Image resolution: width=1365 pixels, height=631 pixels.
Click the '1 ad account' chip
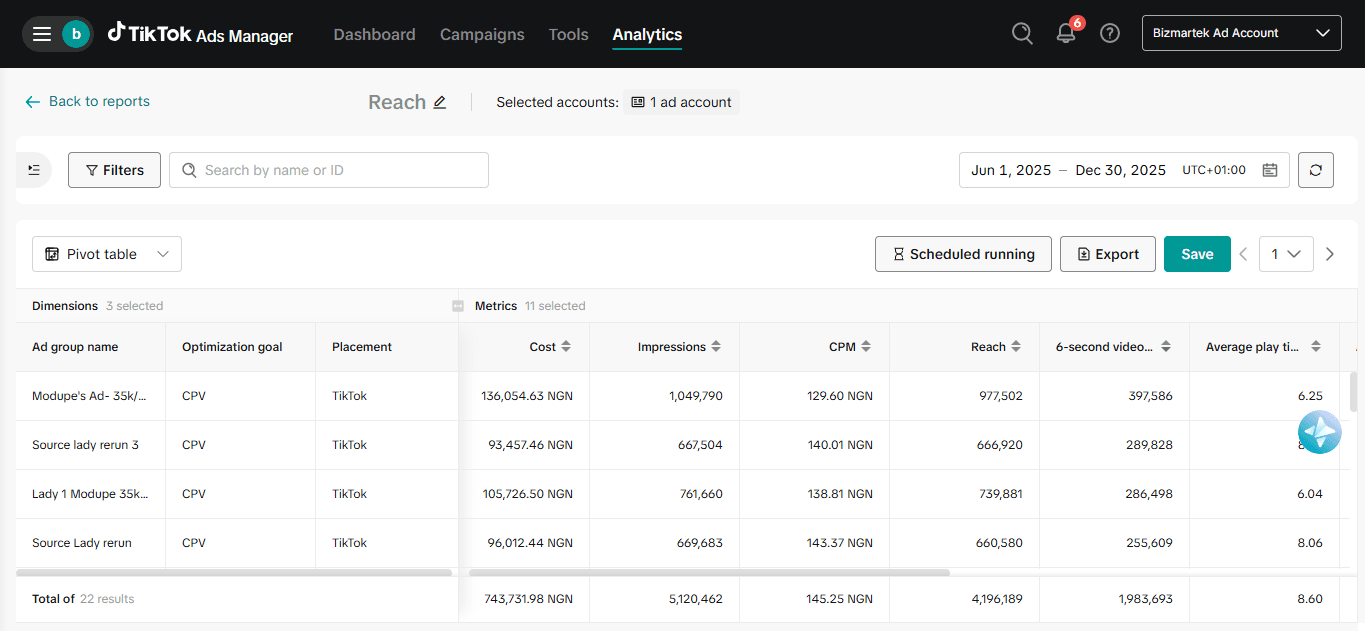point(682,102)
